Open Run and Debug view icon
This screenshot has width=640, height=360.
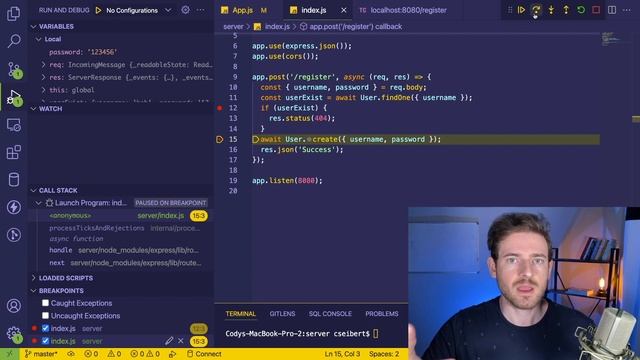point(13,97)
